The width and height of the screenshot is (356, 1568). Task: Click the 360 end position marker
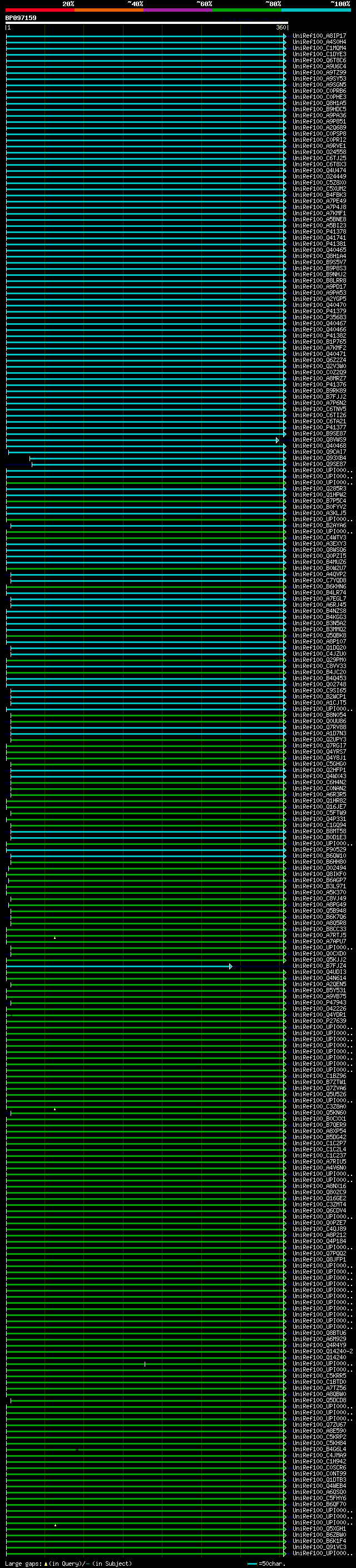(281, 27)
